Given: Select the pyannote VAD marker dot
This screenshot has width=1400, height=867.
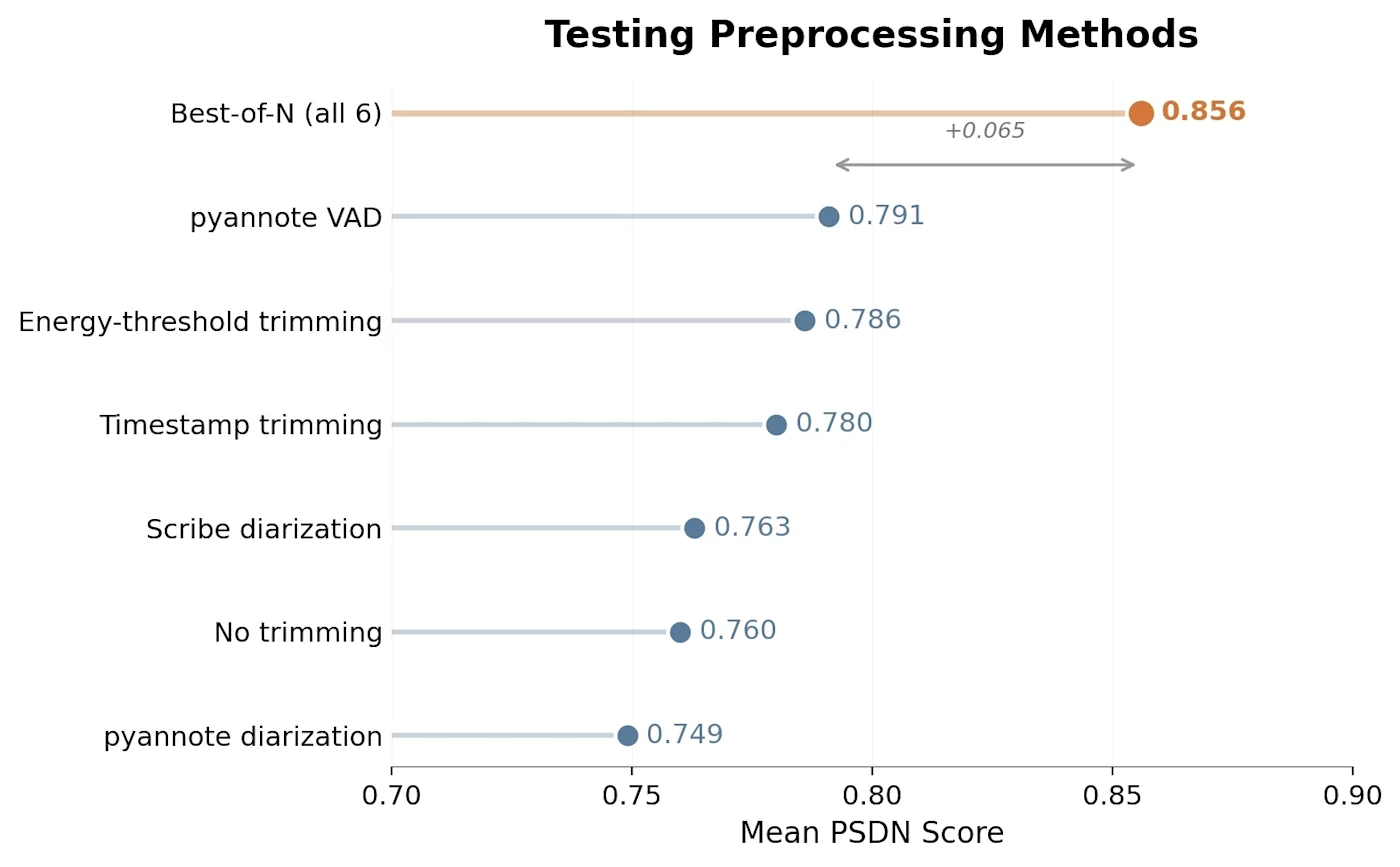Looking at the screenshot, I should point(829,216).
